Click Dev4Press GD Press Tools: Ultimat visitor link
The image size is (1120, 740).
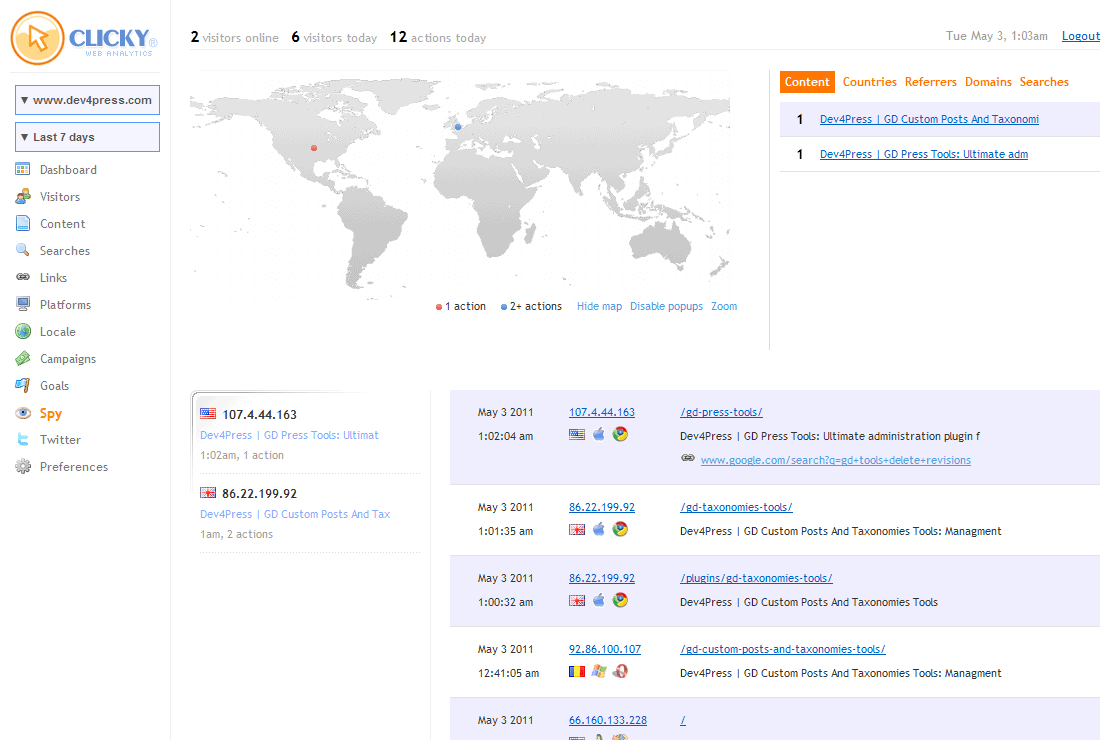tap(289, 435)
